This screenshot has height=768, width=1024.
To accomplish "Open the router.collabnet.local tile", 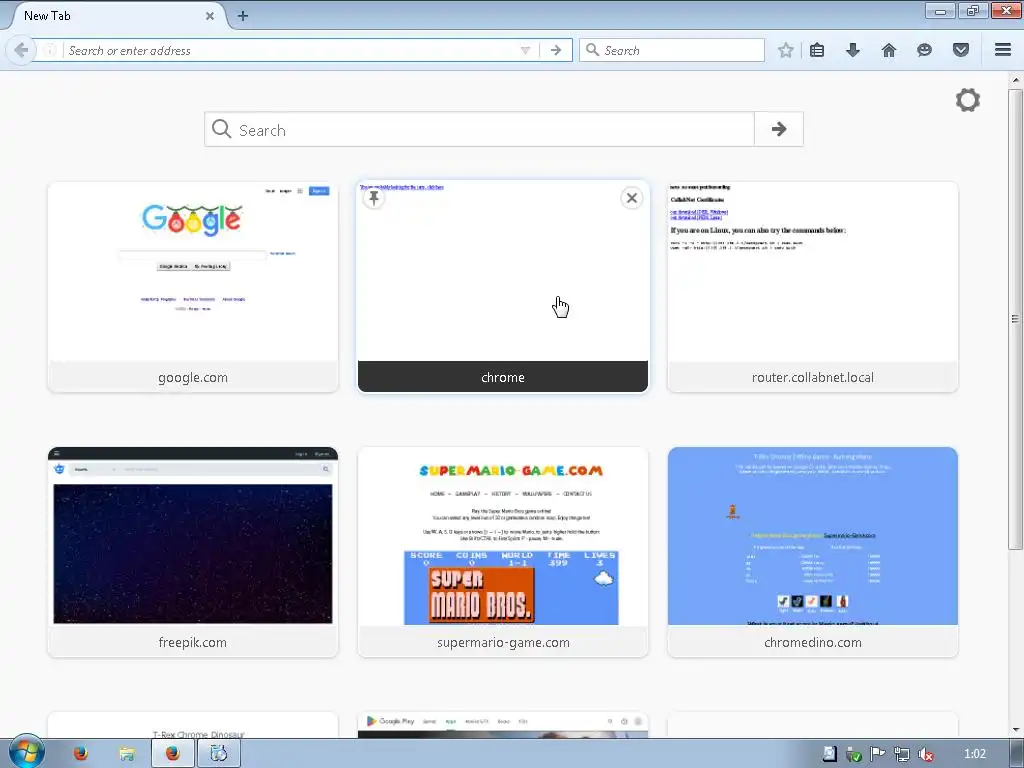I will [812, 287].
